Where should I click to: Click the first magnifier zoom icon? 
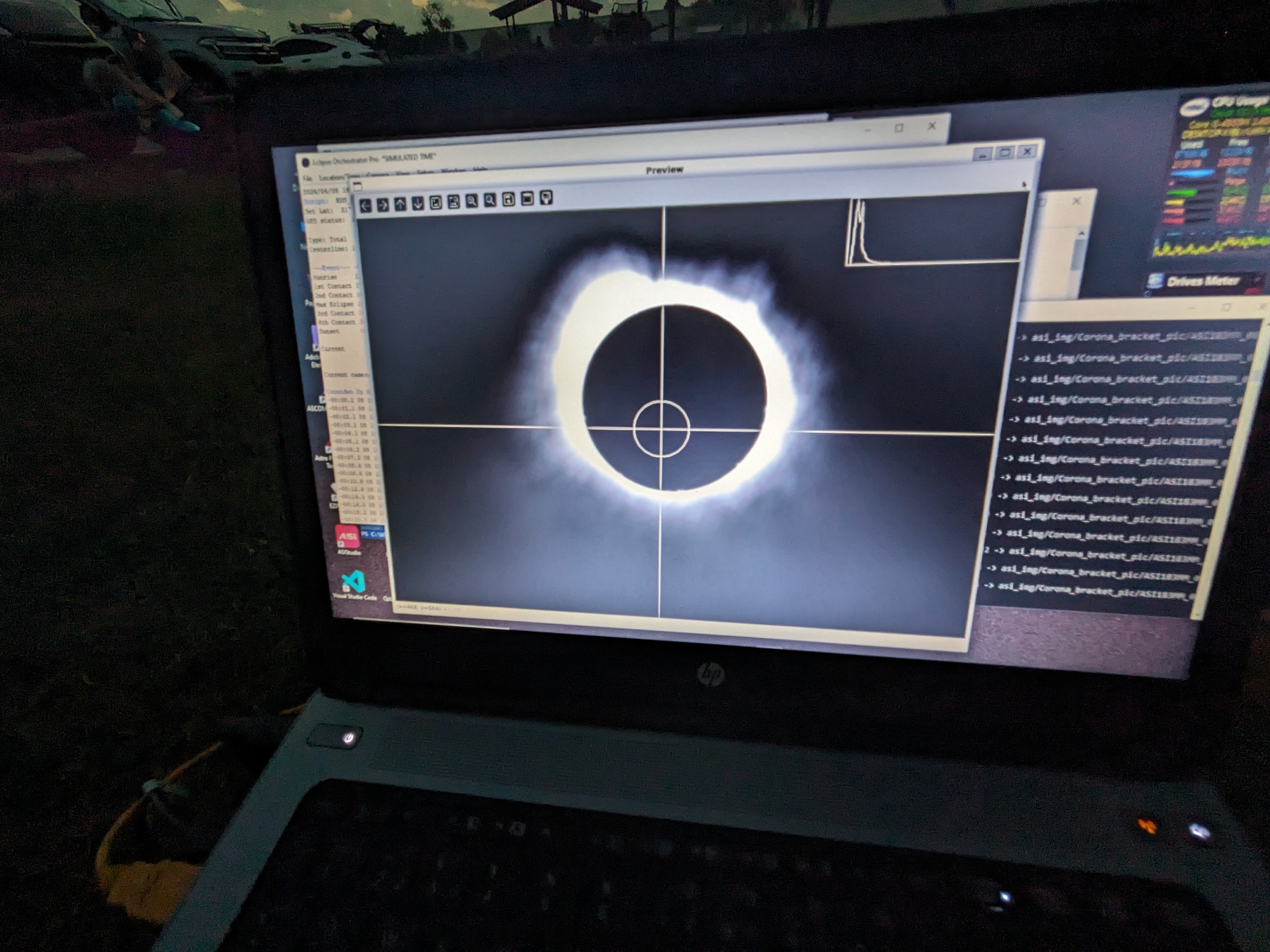coord(471,201)
